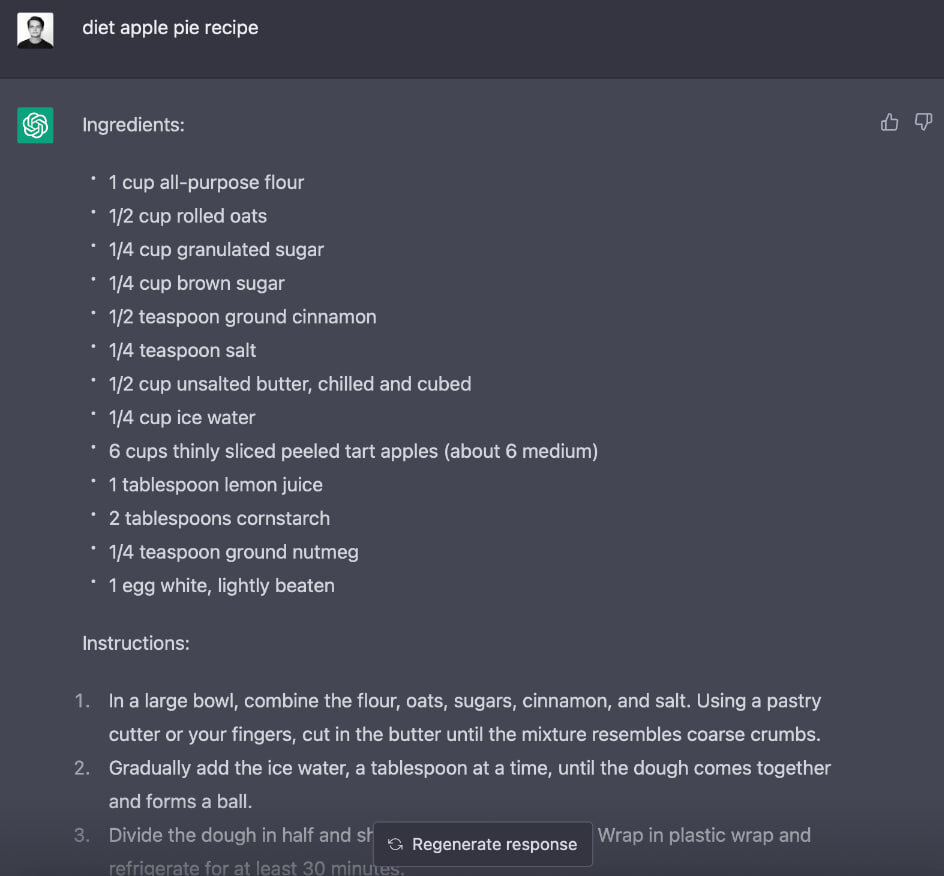Click the thumbs up icon

(889, 122)
